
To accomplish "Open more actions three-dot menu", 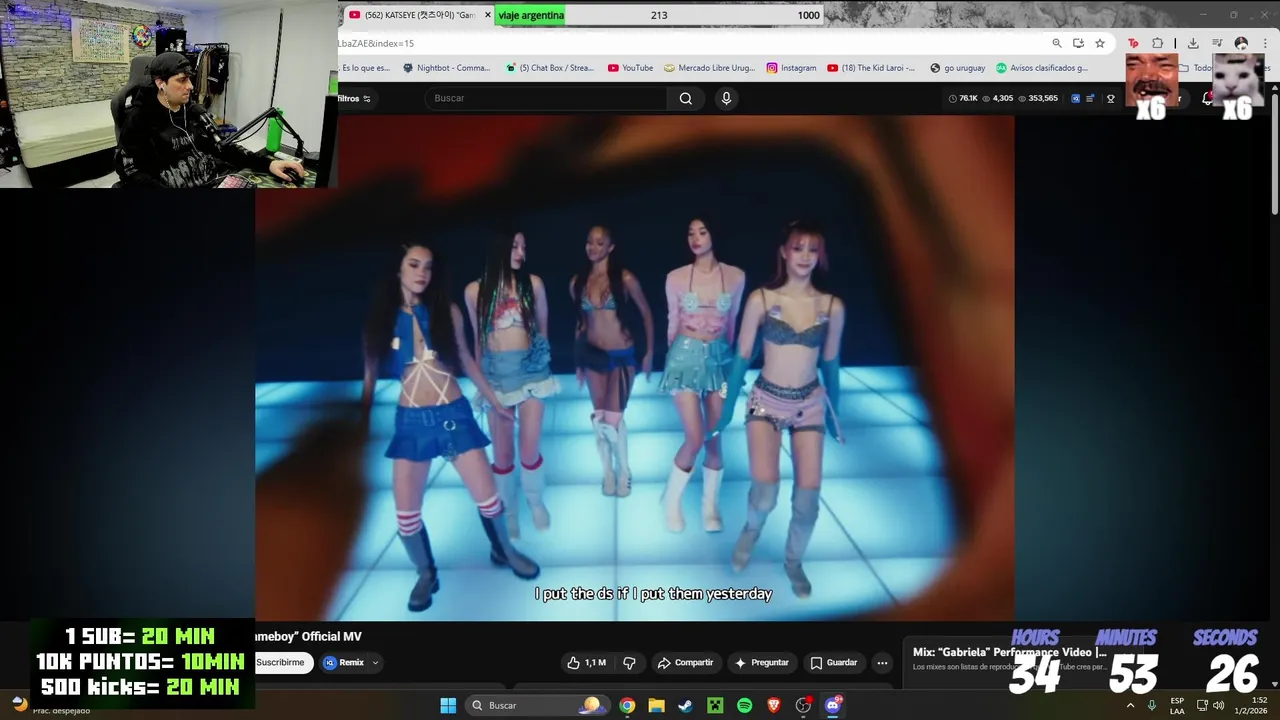I will (x=882, y=662).
